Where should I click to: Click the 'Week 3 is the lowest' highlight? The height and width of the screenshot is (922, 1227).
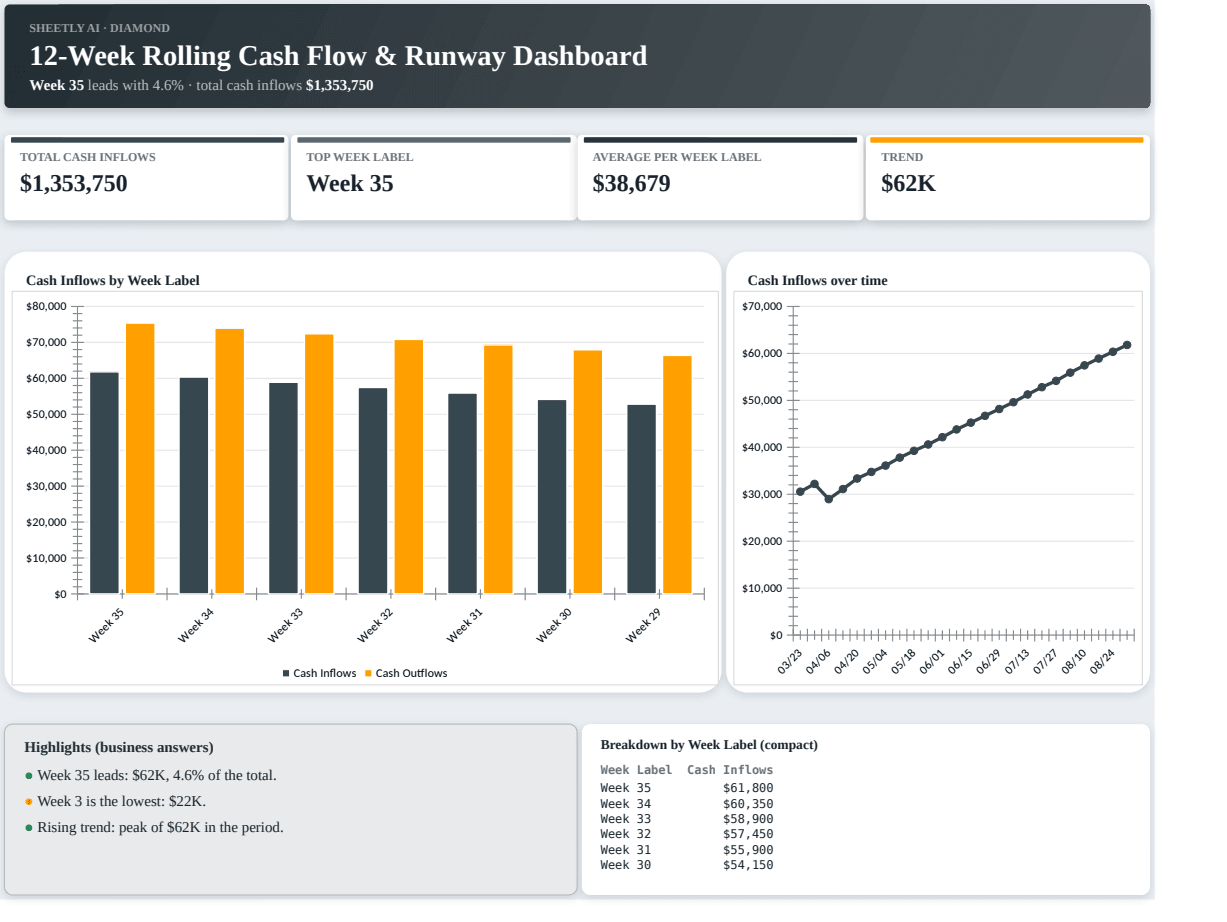click(122, 801)
